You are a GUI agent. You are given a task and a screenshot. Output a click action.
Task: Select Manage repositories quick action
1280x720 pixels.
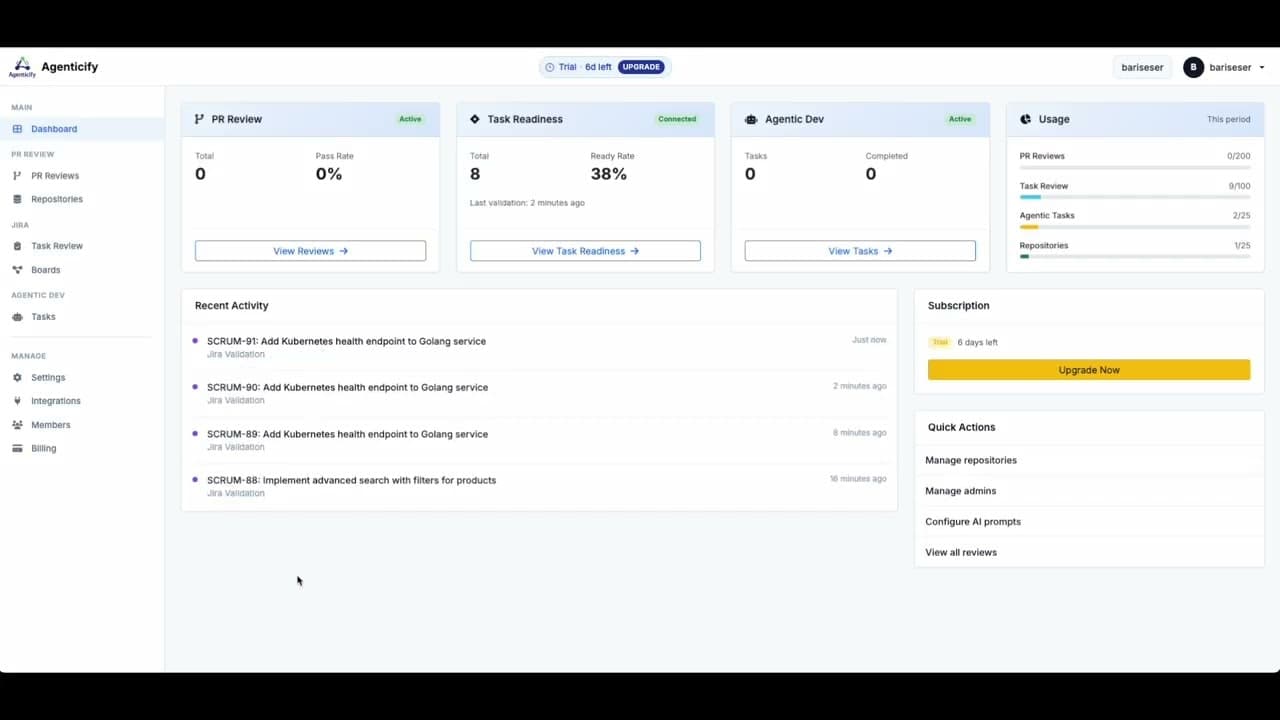click(970, 460)
